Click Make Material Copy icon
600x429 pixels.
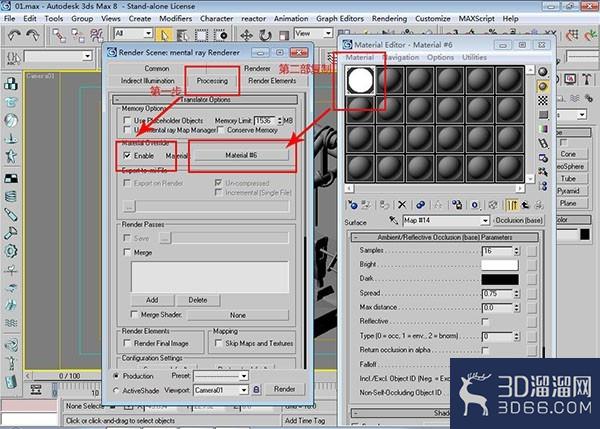click(x=420, y=206)
